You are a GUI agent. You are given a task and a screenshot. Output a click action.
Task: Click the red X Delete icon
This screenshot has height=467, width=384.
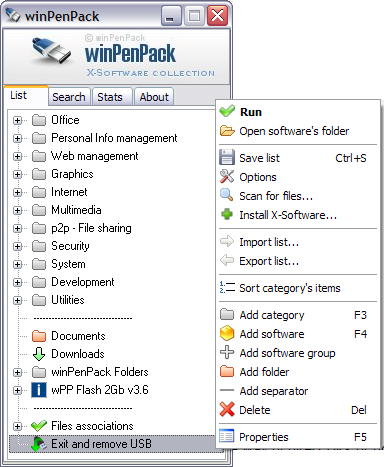tap(227, 409)
